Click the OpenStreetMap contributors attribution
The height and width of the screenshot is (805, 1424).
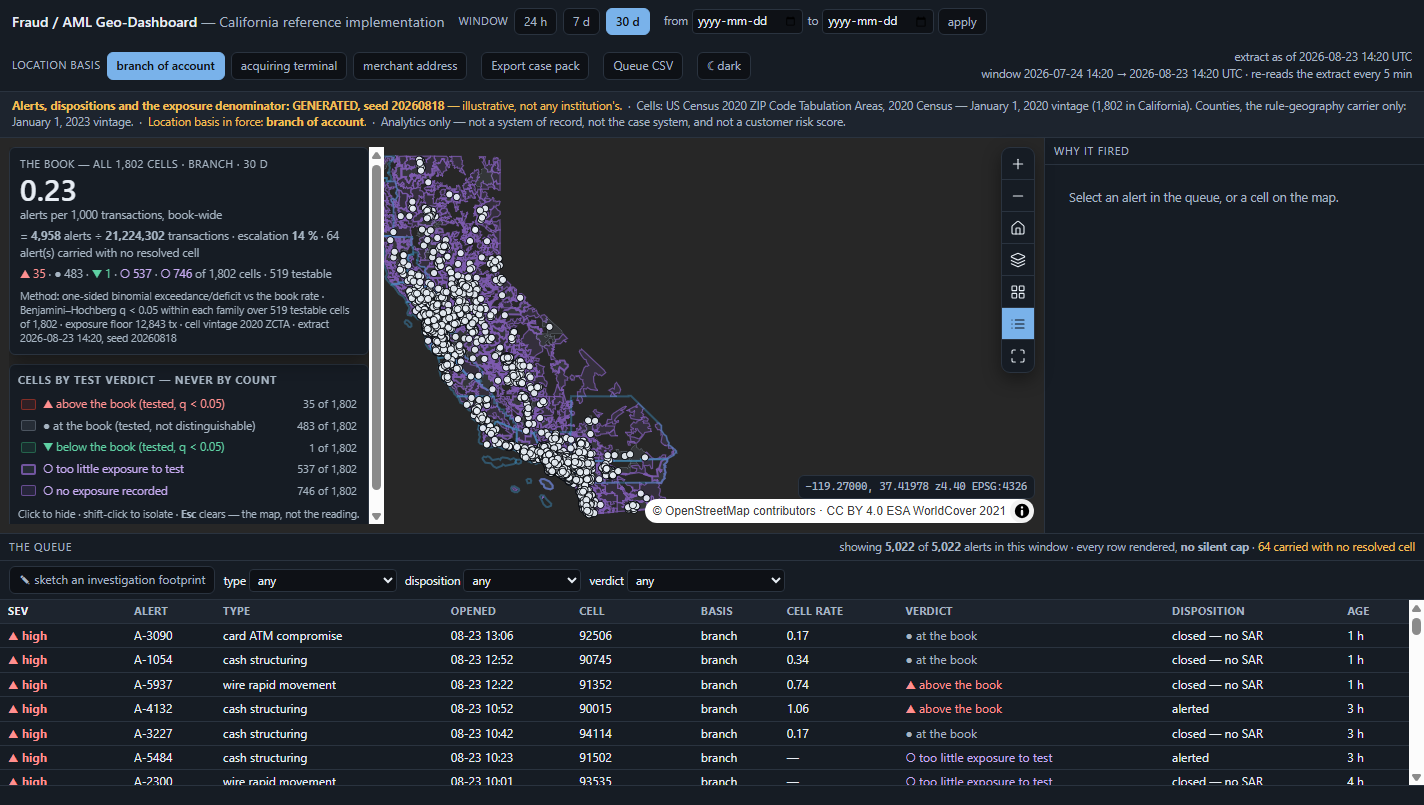click(x=734, y=511)
